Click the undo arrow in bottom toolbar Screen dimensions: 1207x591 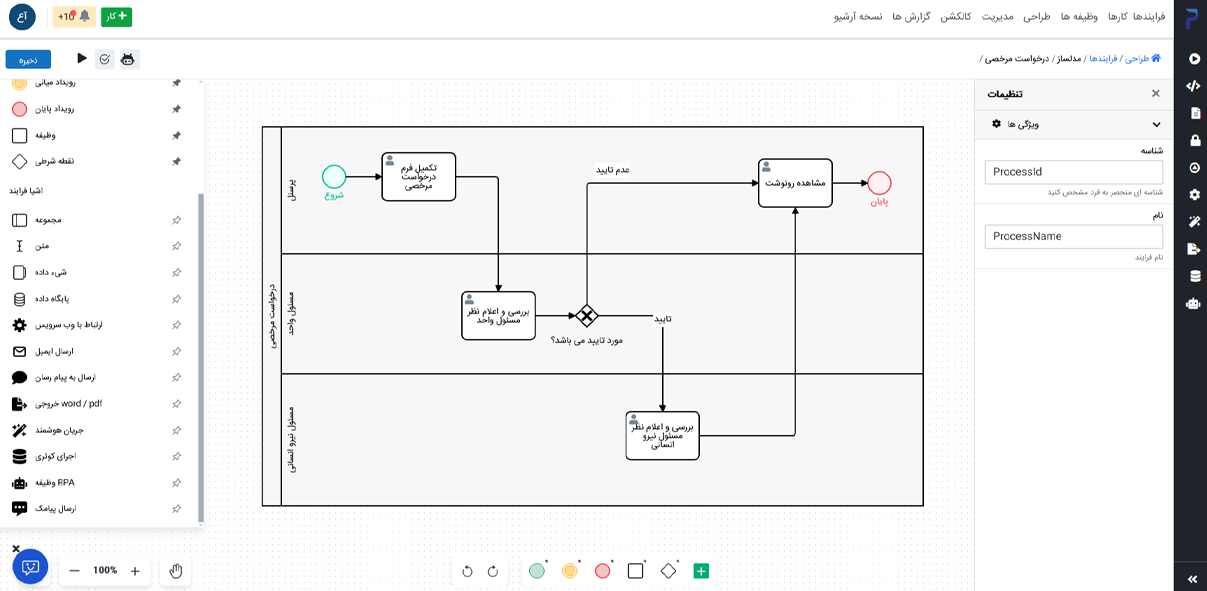pyautogui.click(x=467, y=571)
